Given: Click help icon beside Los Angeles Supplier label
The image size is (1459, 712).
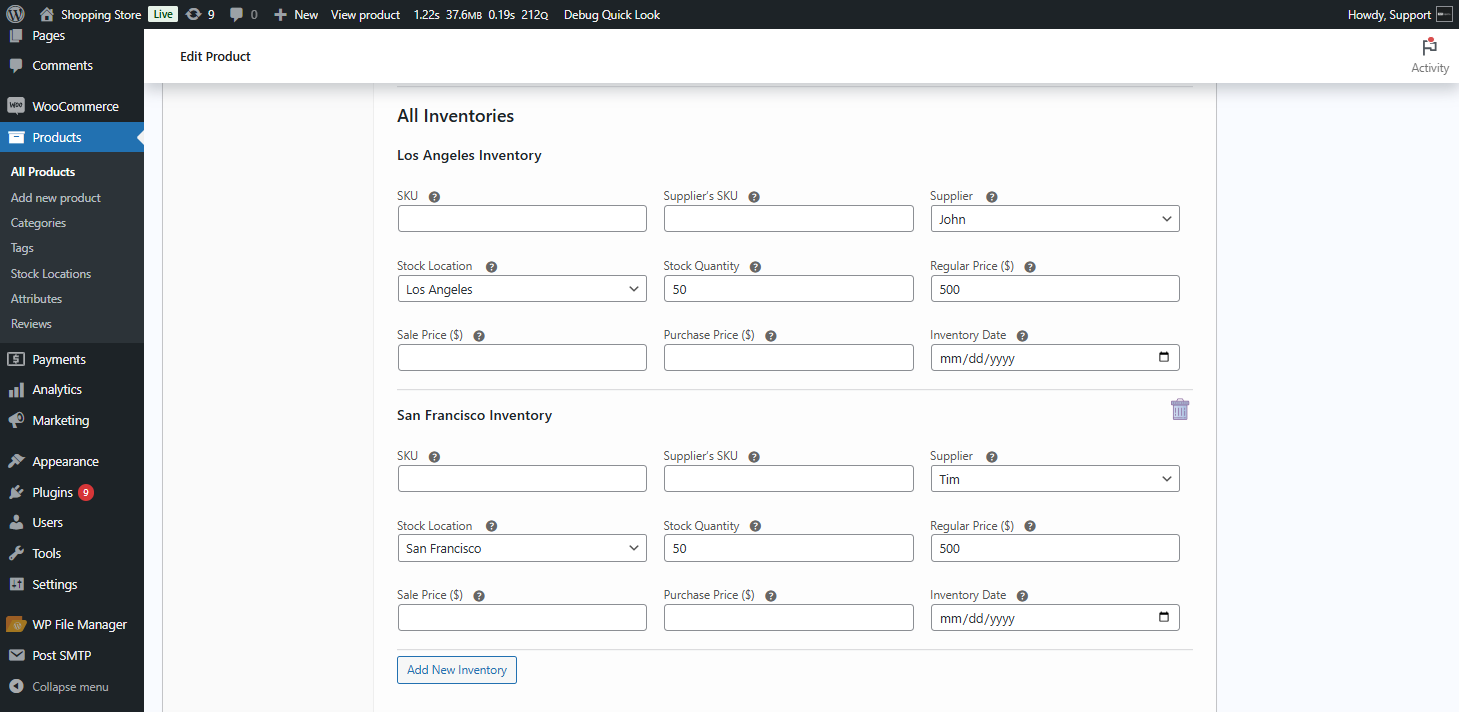Looking at the screenshot, I should point(992,197).
